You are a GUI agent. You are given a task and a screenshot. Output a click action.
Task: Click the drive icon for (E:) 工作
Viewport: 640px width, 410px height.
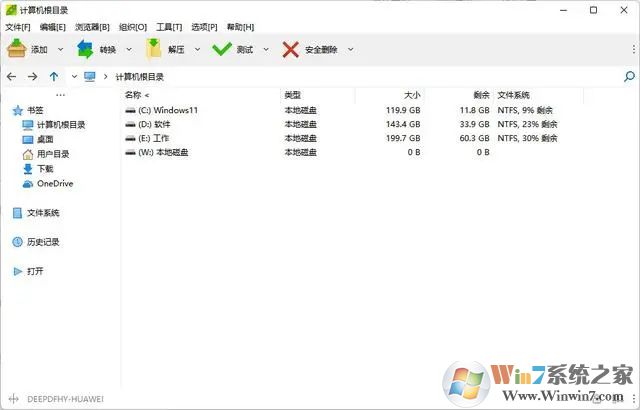[130, 138]
